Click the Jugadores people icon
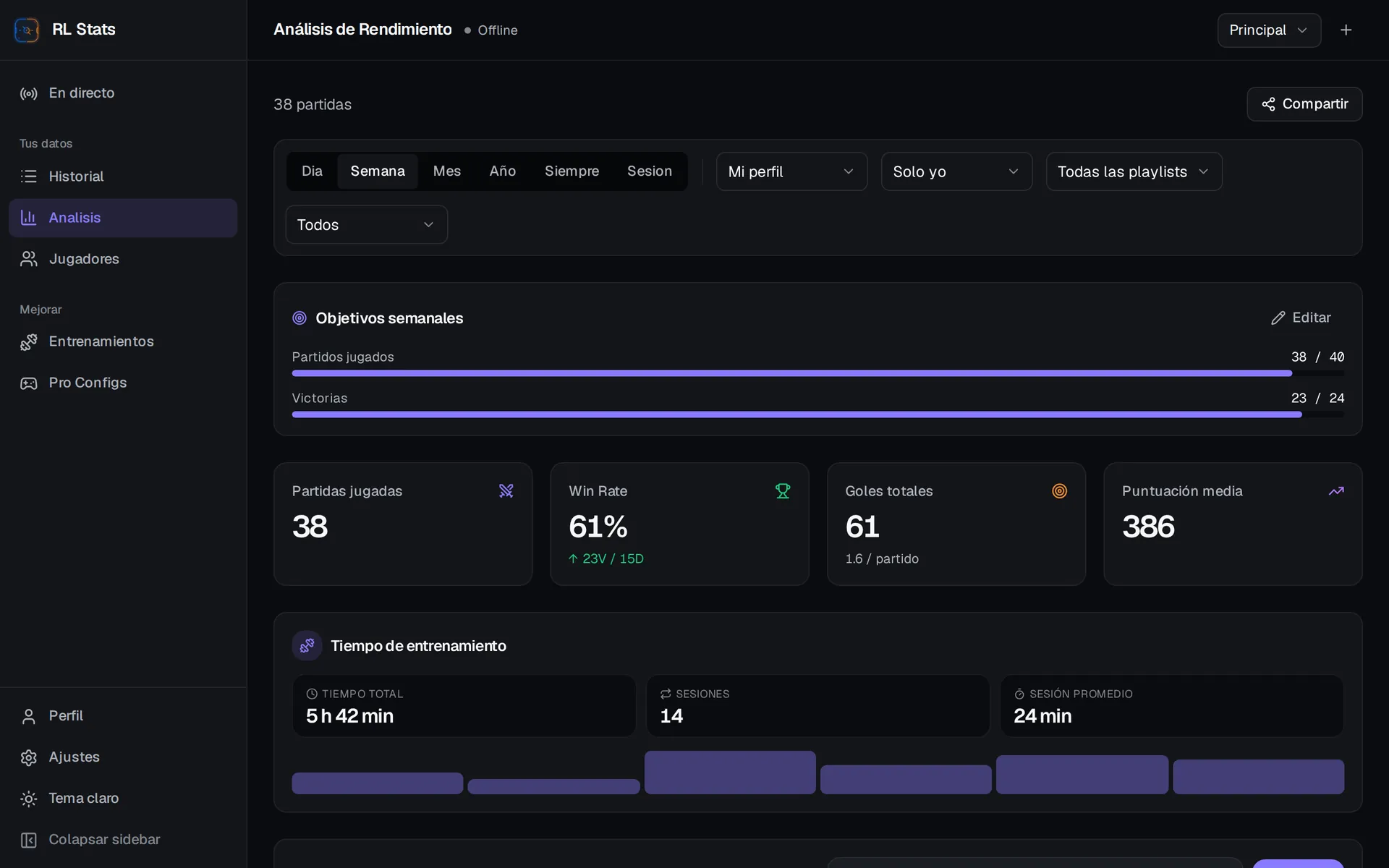This screenshot has width=1389, height=868. click(29, 259)
